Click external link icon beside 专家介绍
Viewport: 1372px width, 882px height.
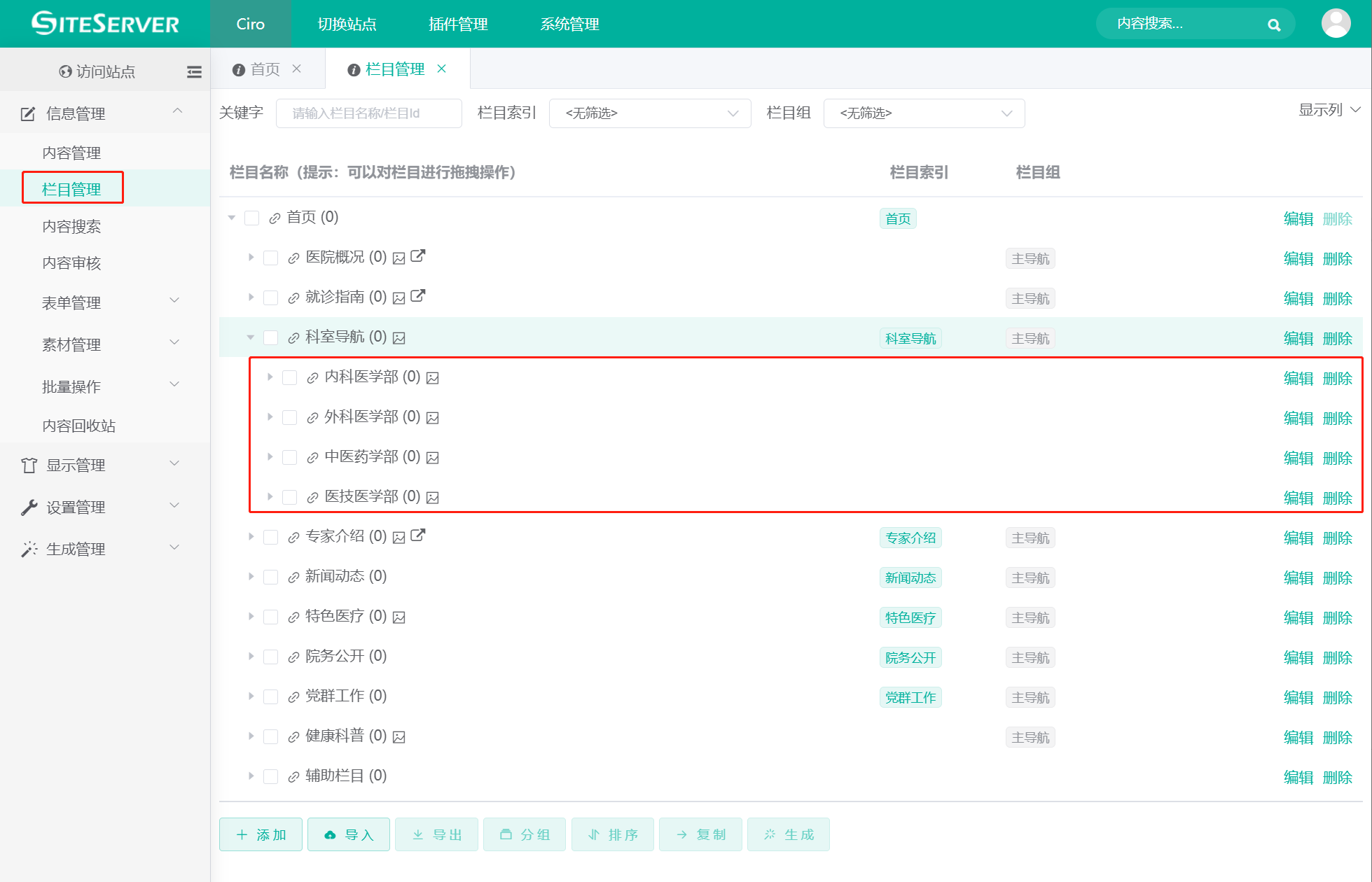(x=418, y=535)
